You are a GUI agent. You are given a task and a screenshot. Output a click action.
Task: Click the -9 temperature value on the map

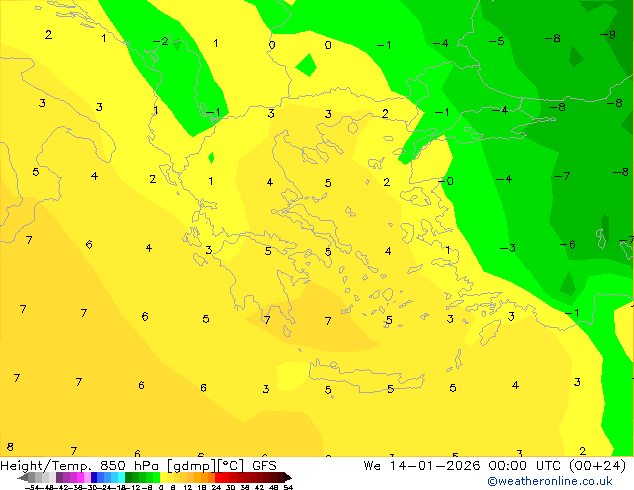pyautogui.click(x=607, y=35)
